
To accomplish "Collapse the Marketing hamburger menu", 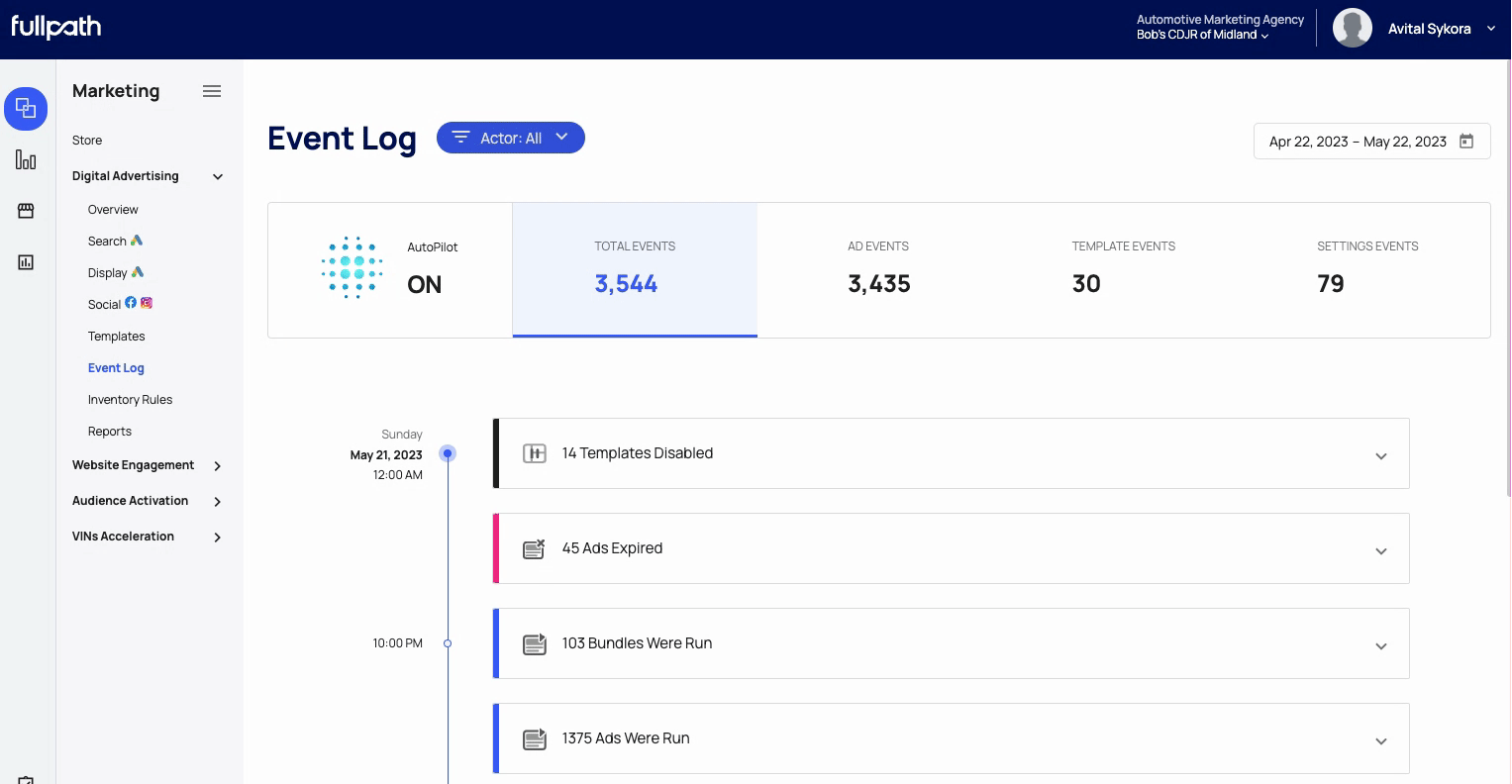I will pos(212,91).
